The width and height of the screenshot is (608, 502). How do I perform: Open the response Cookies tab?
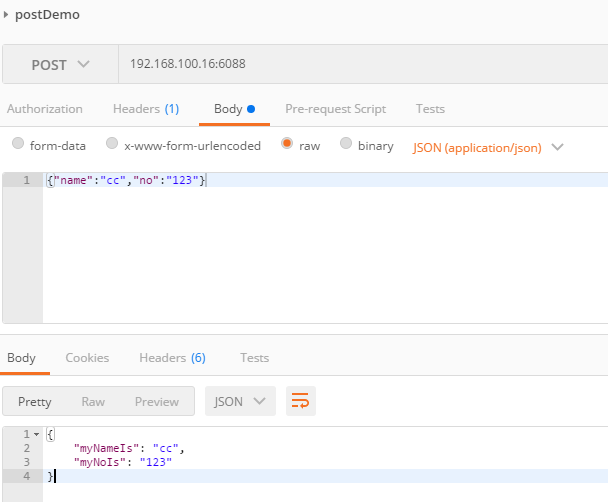pos(87,357)
